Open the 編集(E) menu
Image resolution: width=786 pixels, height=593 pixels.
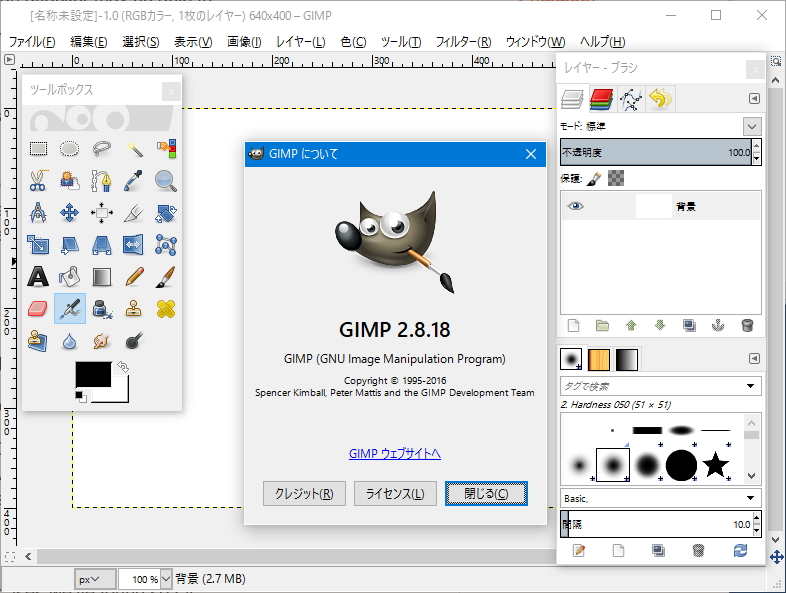tap(89, 42)
